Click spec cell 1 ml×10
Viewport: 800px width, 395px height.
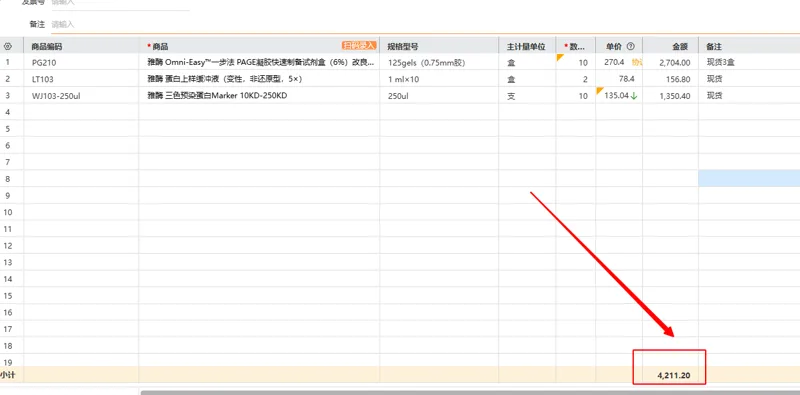439,79
